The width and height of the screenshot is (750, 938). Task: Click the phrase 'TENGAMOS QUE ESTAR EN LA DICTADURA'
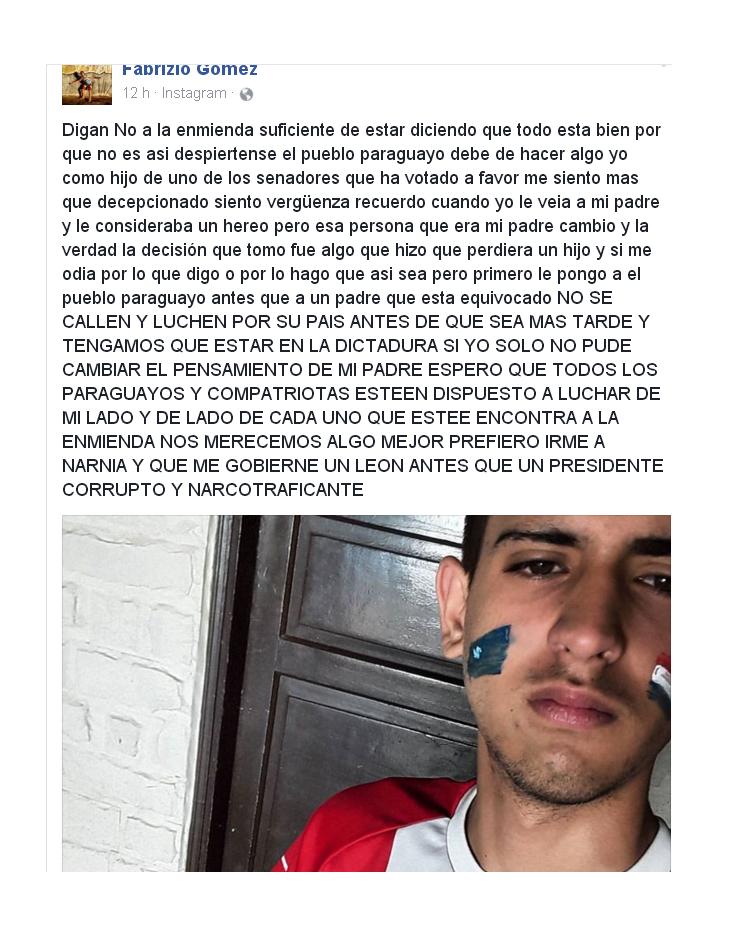(250, 346)
